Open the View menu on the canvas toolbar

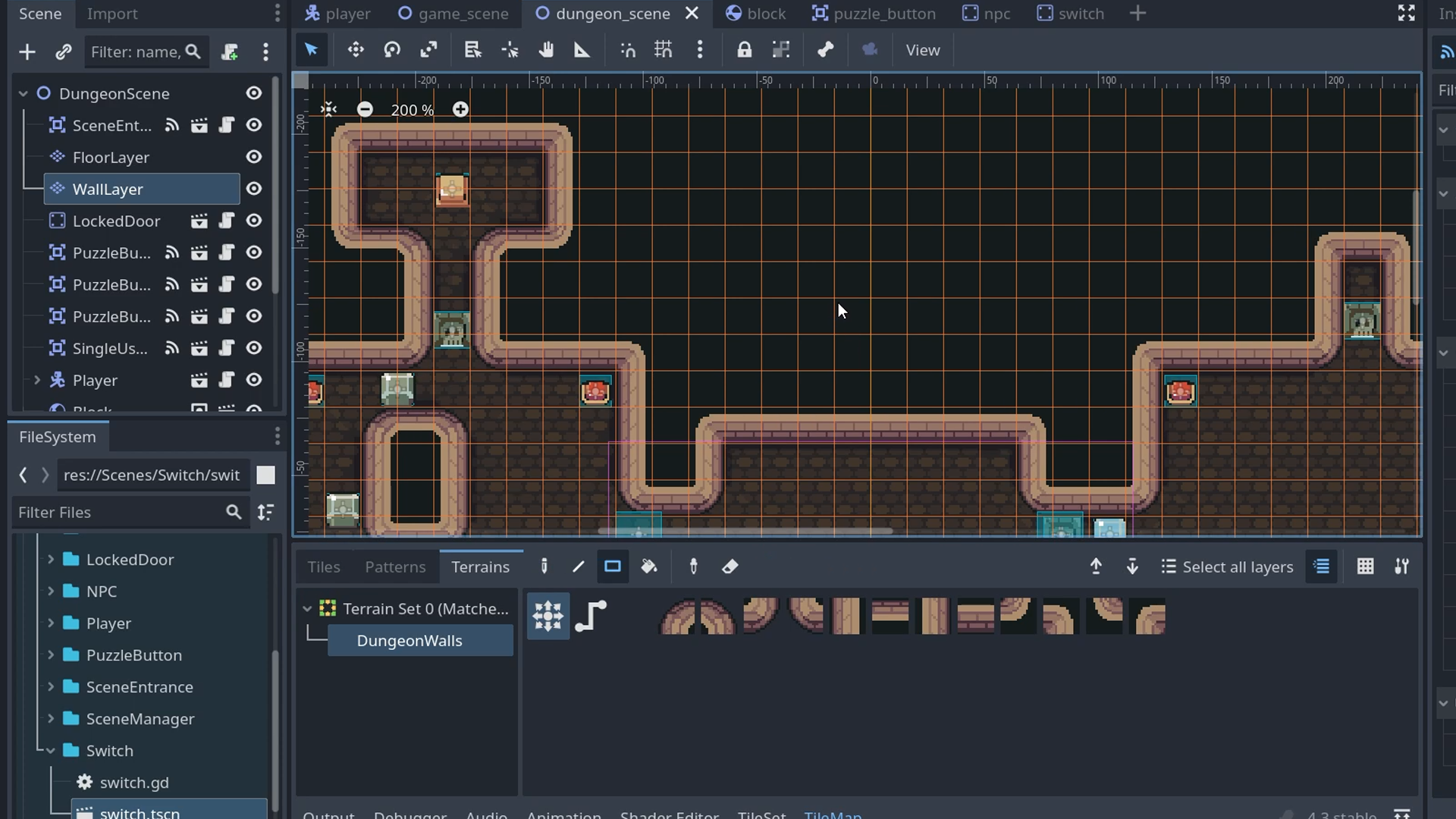pyautogui.click(x=922, y=50)
